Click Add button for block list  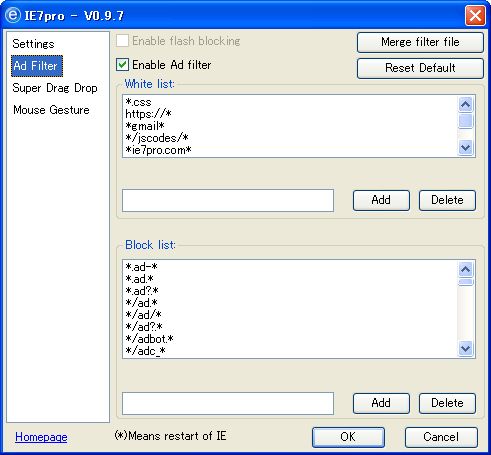(x=381, y=403)
